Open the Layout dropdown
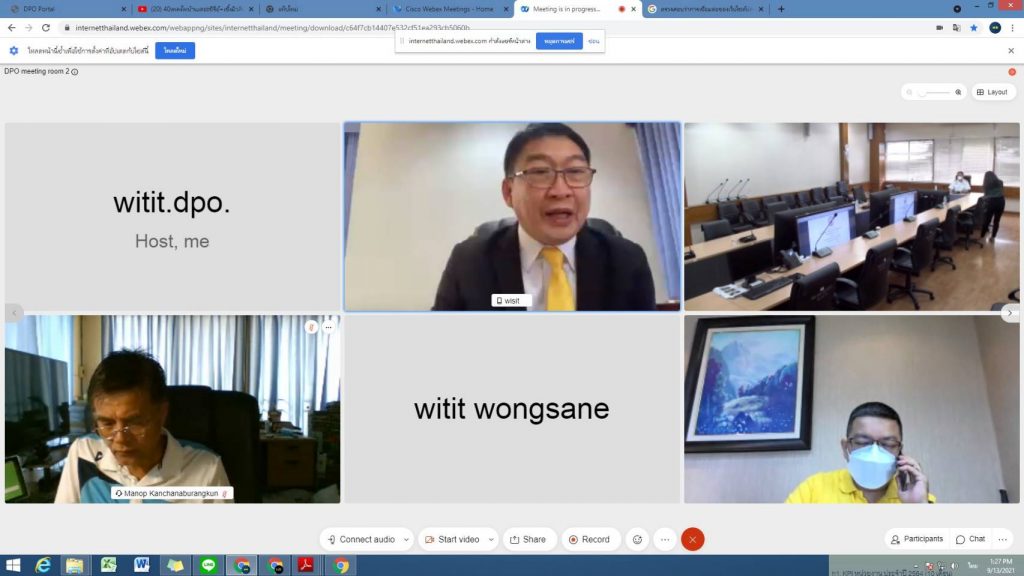This screenshot has width=1024, height=576. pyautogui.click(x=991, y=92)
